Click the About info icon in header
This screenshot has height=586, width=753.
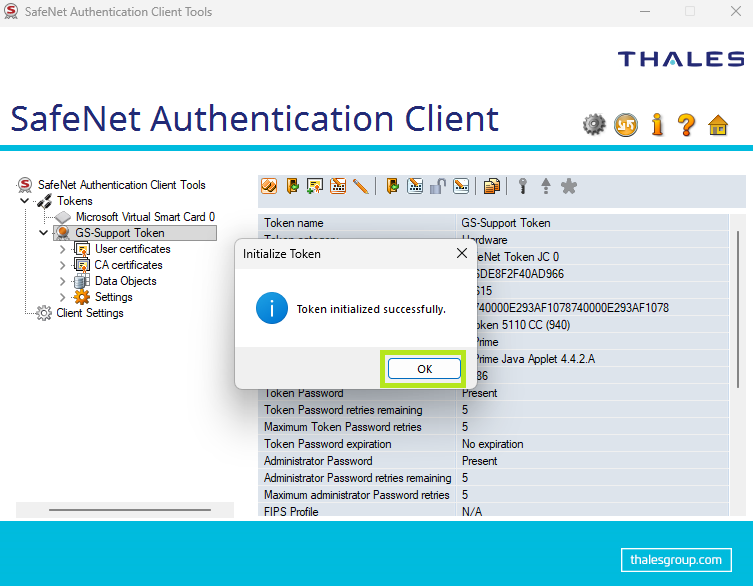tap(657, 125)
